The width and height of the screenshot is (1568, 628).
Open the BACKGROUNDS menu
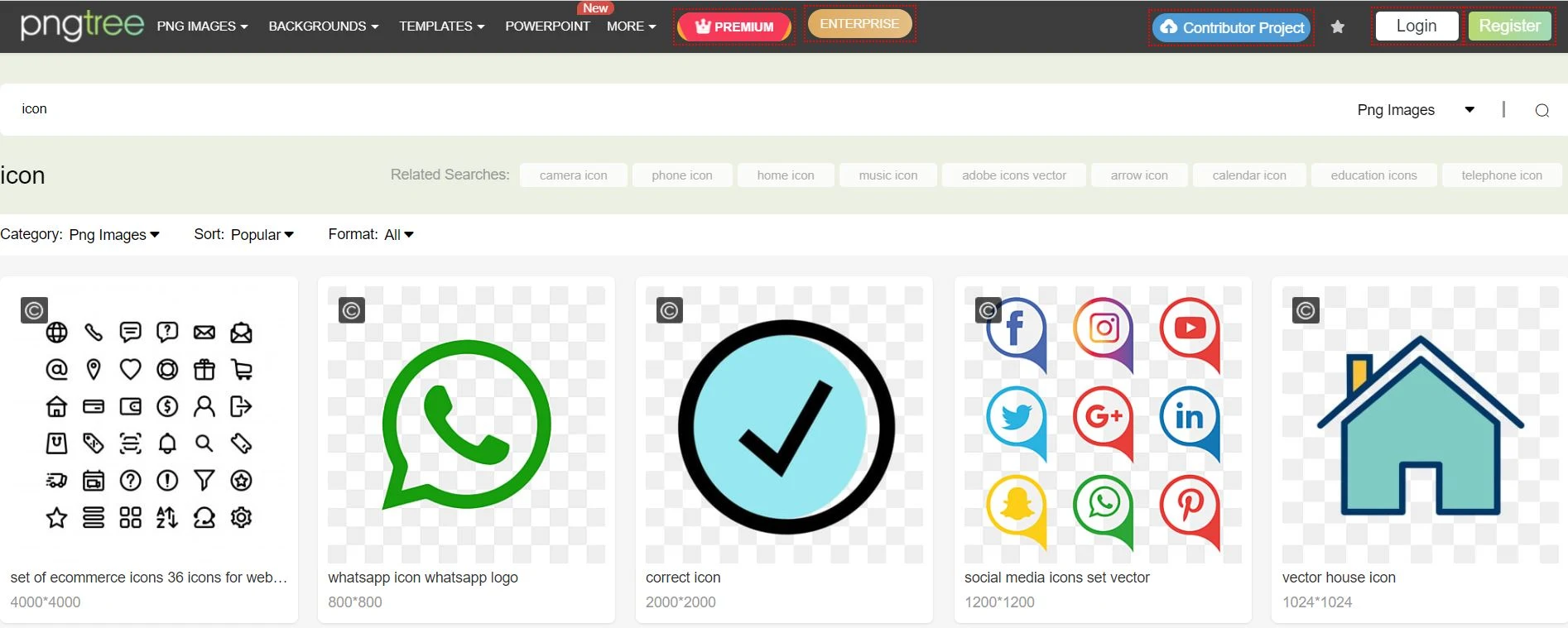tap(323, 26)
